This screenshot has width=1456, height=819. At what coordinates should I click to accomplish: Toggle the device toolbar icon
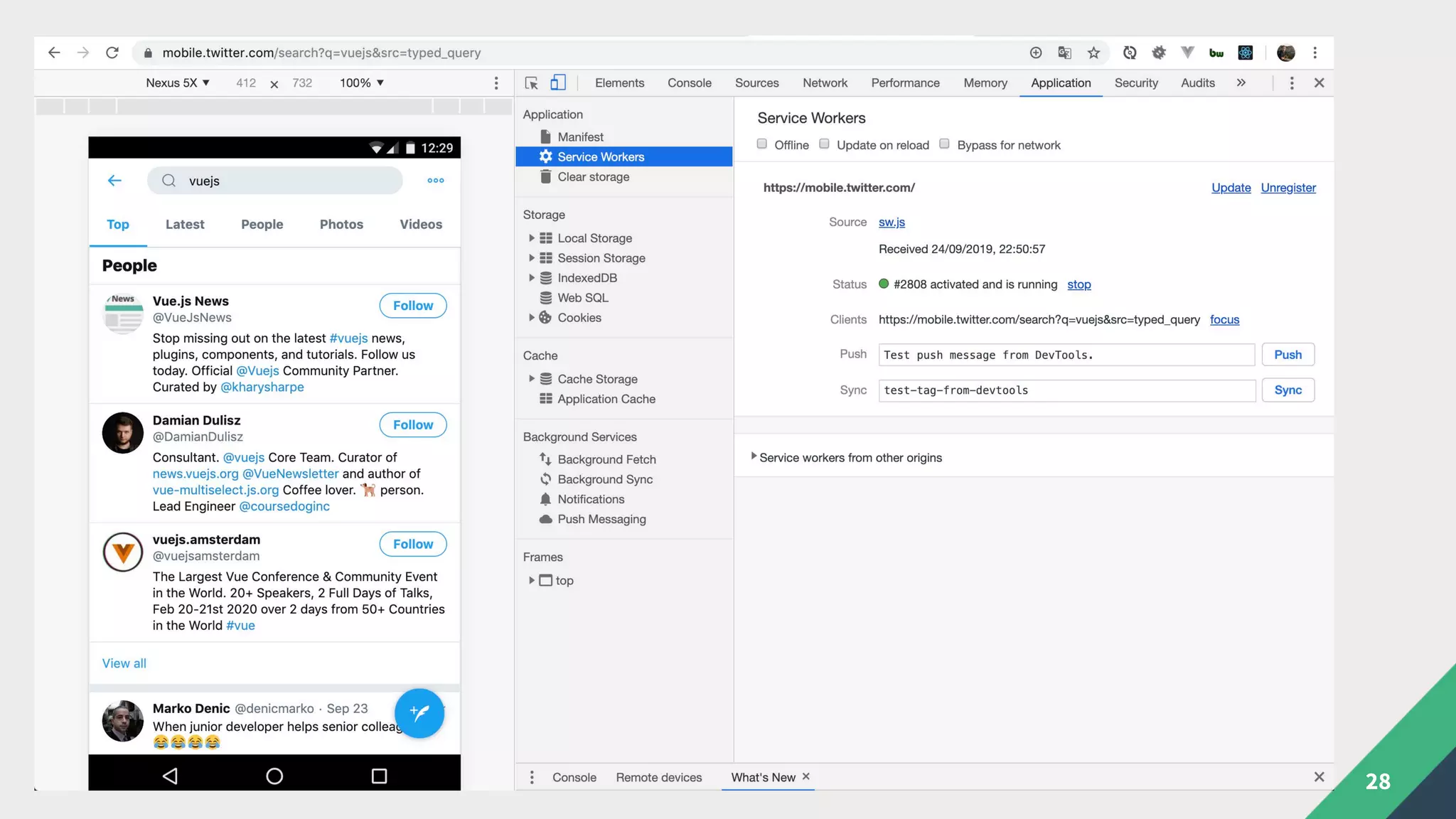(558, 83)
